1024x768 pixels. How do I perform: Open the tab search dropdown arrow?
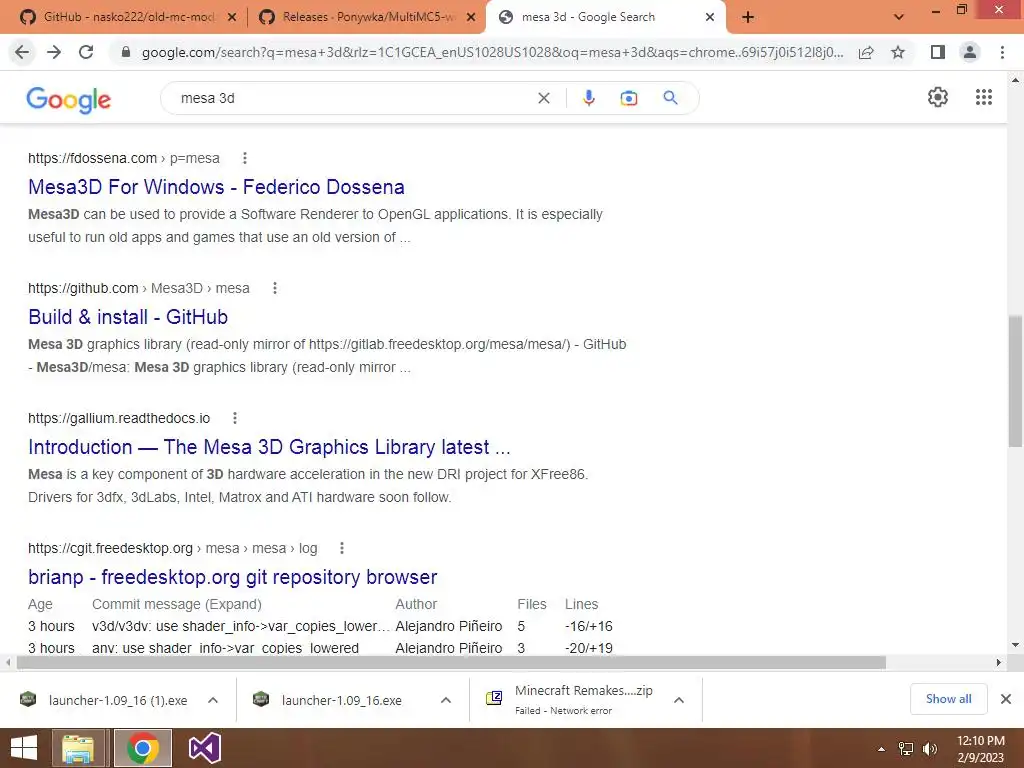899,17
